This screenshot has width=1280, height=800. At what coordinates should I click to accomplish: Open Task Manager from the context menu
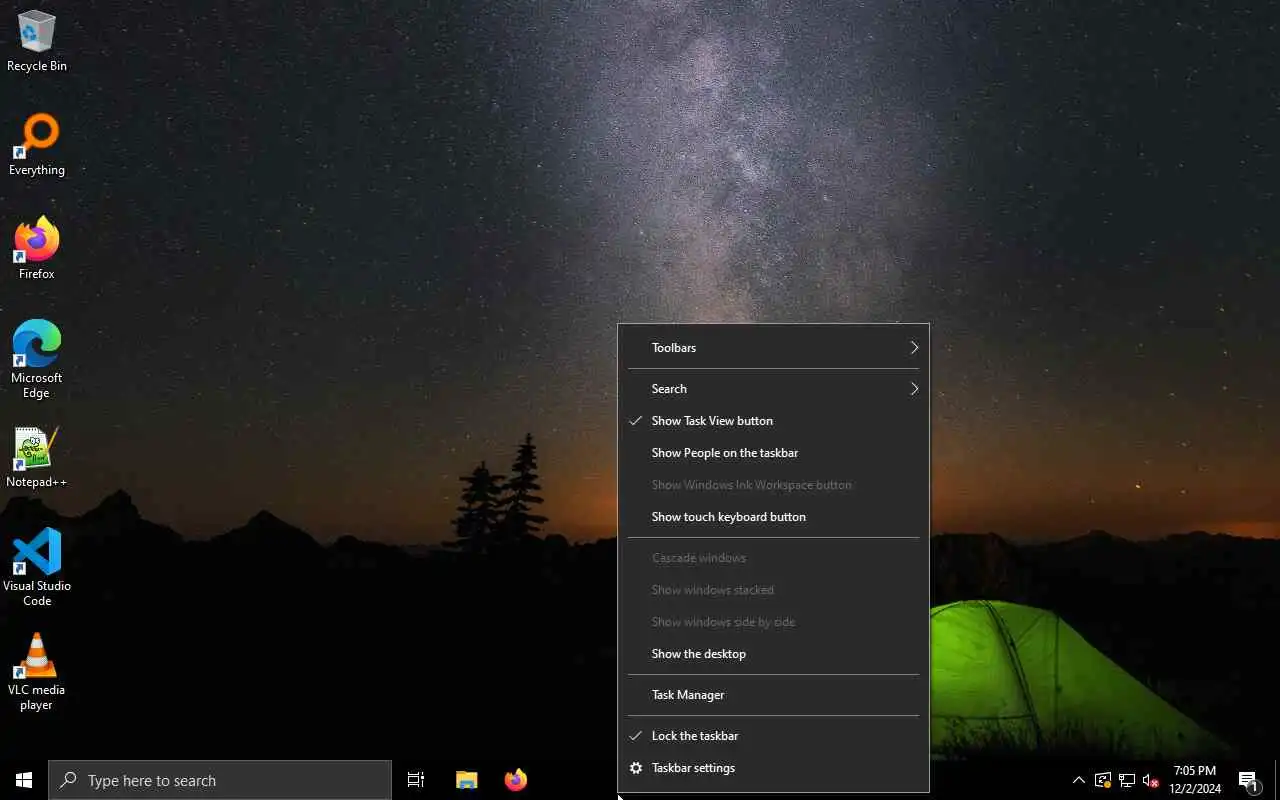(774, 695)
